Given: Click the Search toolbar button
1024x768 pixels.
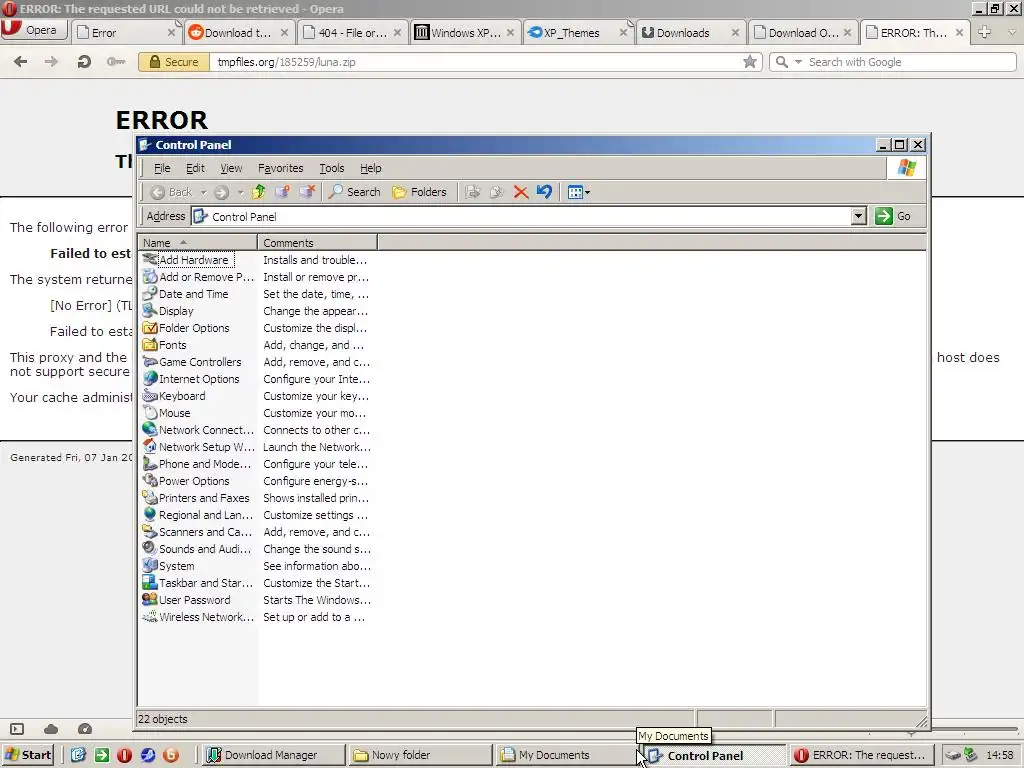Looking at the screenshot, I should pos(355,192).
